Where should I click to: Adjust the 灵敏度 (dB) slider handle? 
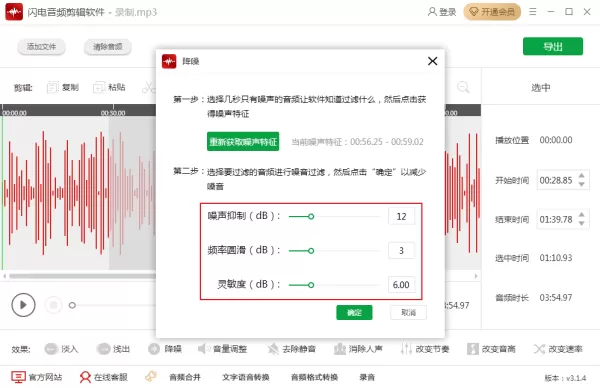pyautogui.click(x=311, y=285)
